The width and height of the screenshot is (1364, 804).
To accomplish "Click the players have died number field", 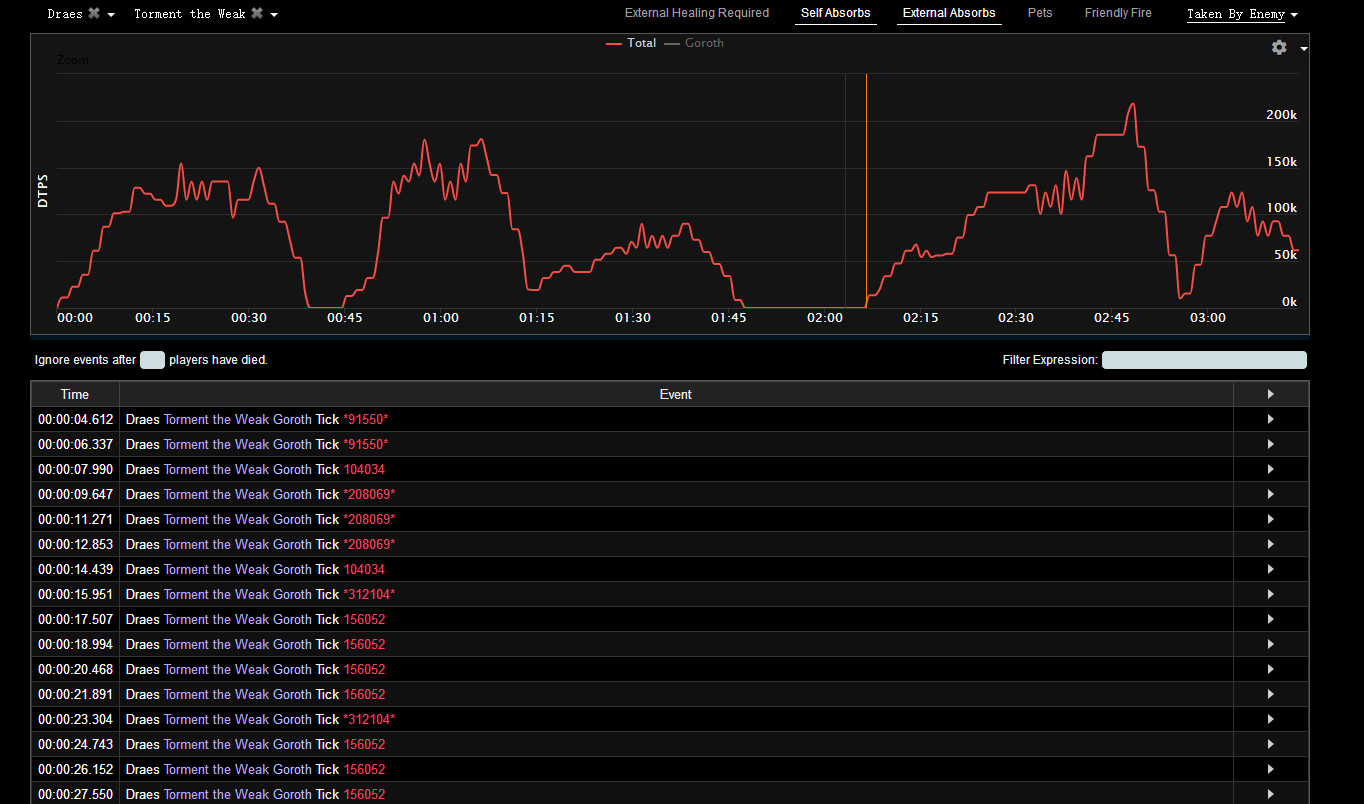I will click(152, 360).
